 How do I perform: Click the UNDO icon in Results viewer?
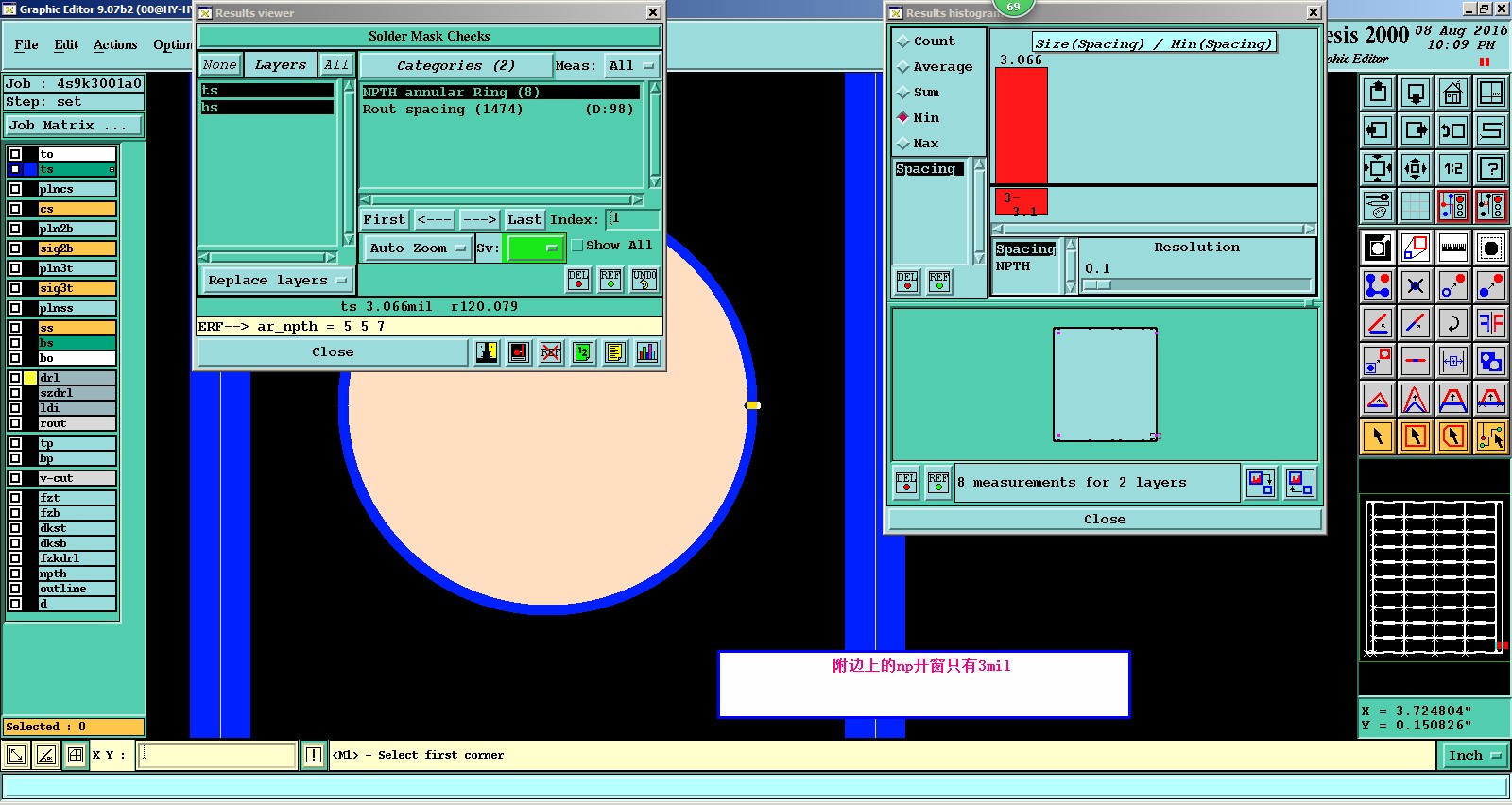point(644,280)
